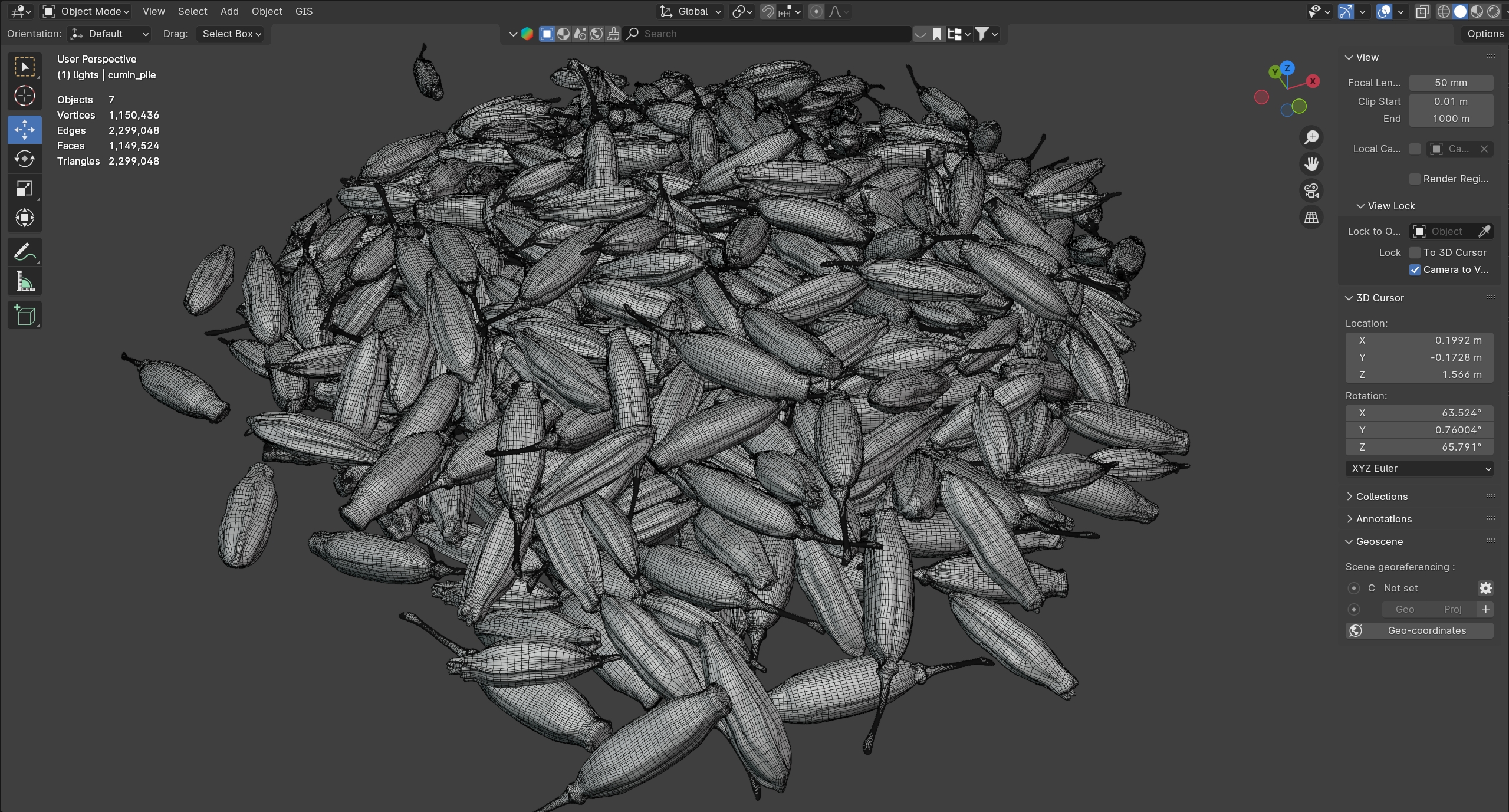1509x812 pixels.
Task: Open the GIS menu
Action: [x=304, y=11]
